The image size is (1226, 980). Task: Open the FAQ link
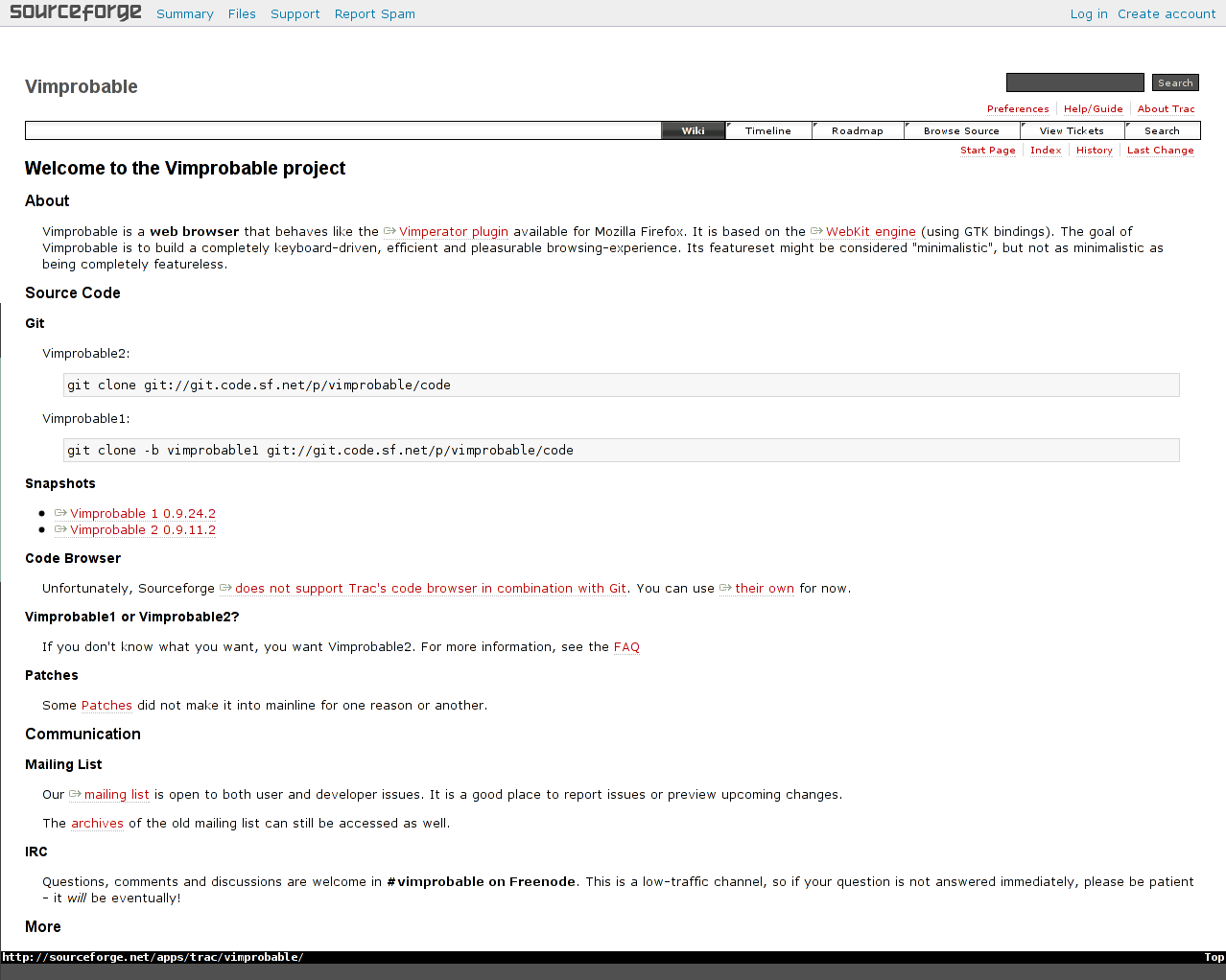coord(625,646)
